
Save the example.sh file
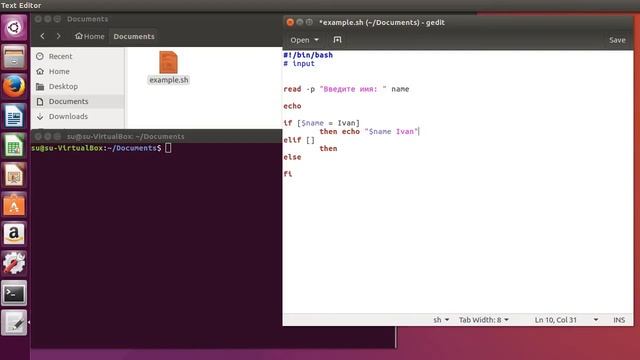(617, 40)
